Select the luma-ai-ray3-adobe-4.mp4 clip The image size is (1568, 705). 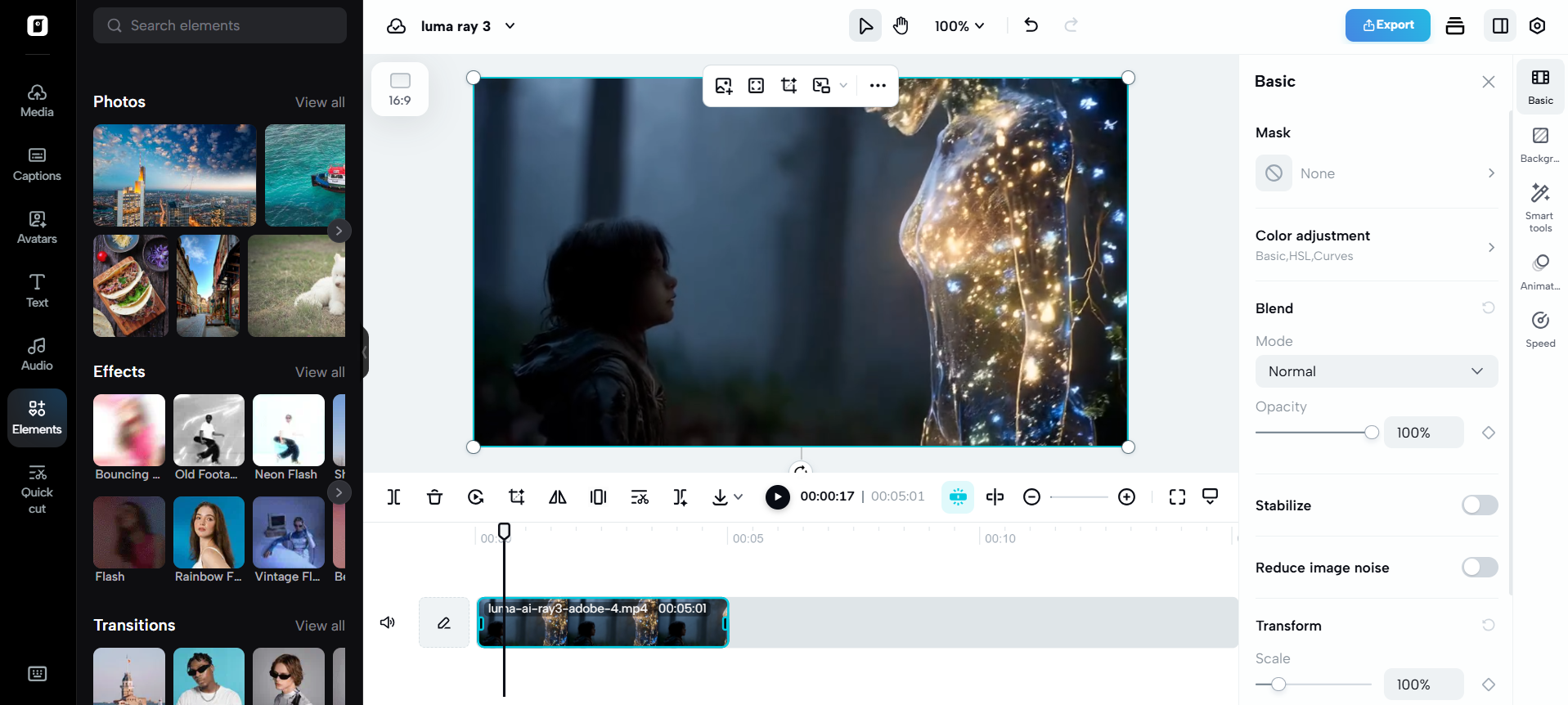point(603,622)
